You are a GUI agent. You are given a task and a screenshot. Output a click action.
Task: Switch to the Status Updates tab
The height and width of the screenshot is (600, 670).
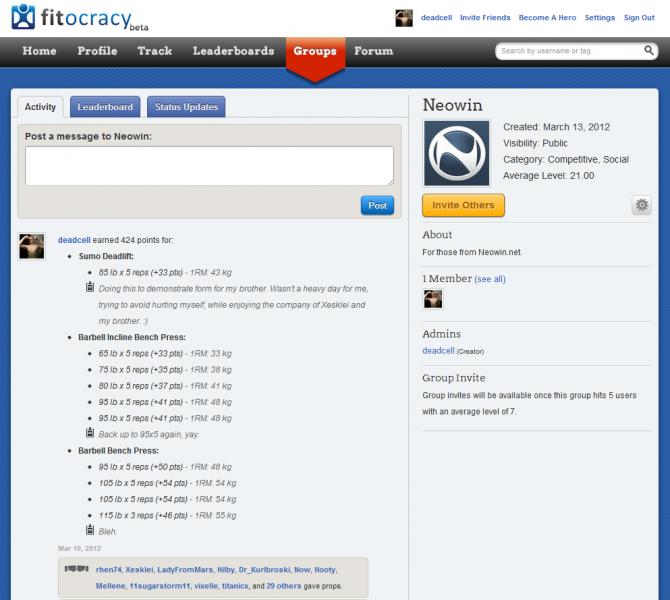186,107
